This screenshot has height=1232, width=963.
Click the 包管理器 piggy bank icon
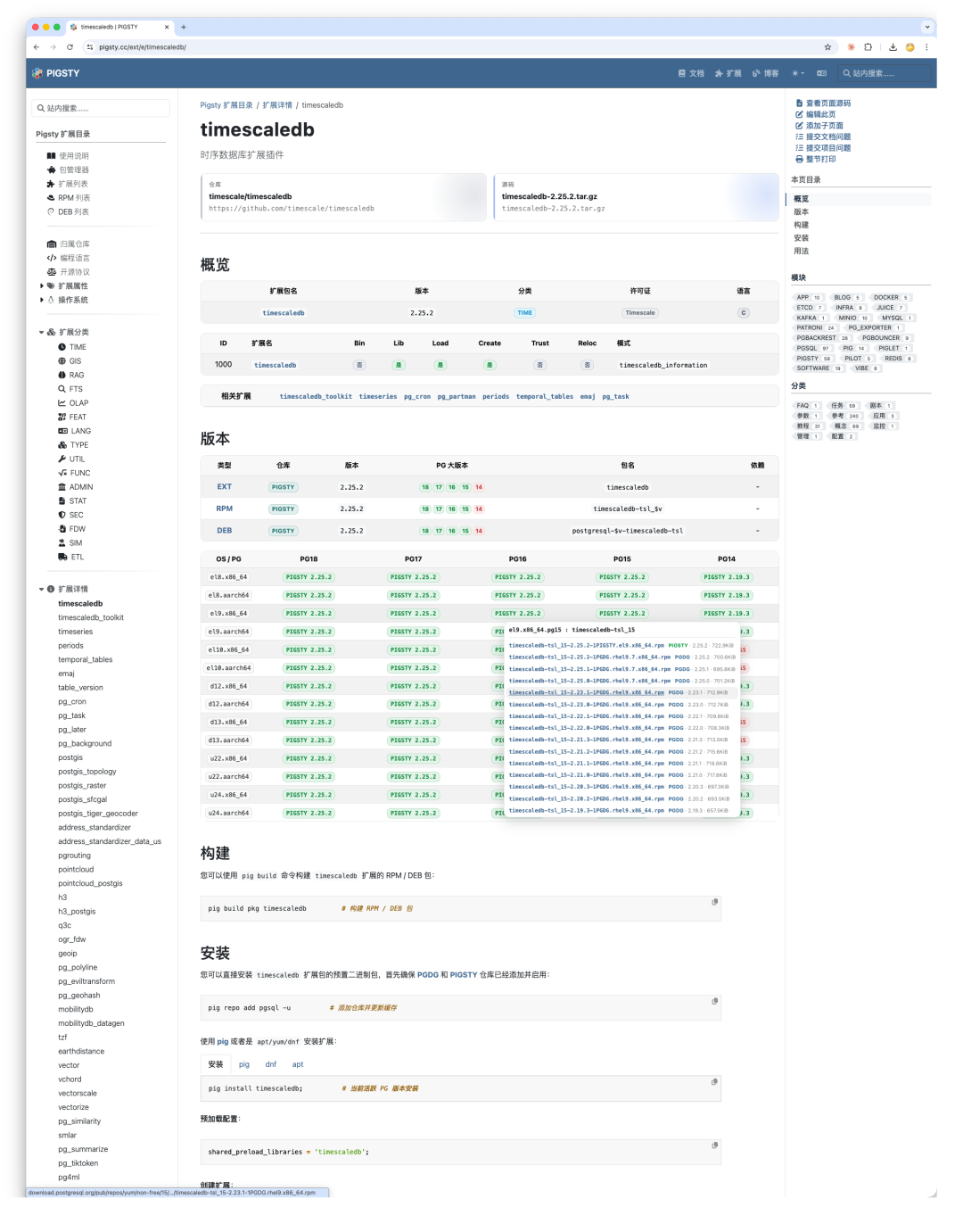[51, 170]
